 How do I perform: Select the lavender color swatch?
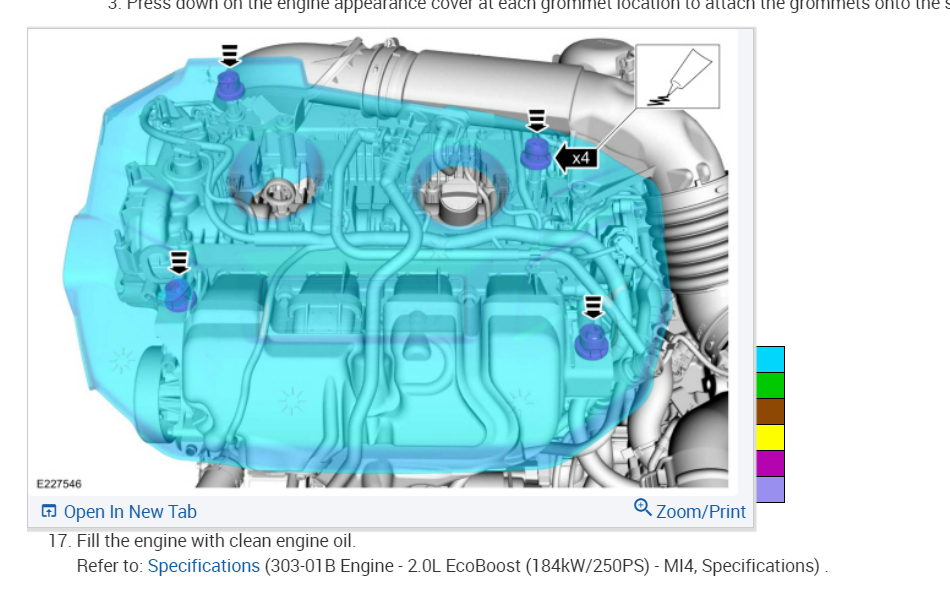(x=770, y=490)
